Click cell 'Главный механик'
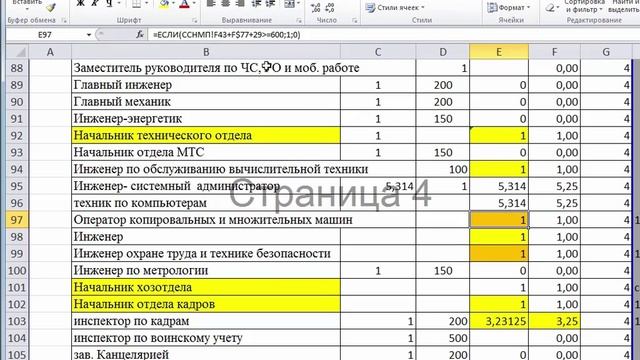Viewport: 640px width, 360px height. tap(206, 102)
